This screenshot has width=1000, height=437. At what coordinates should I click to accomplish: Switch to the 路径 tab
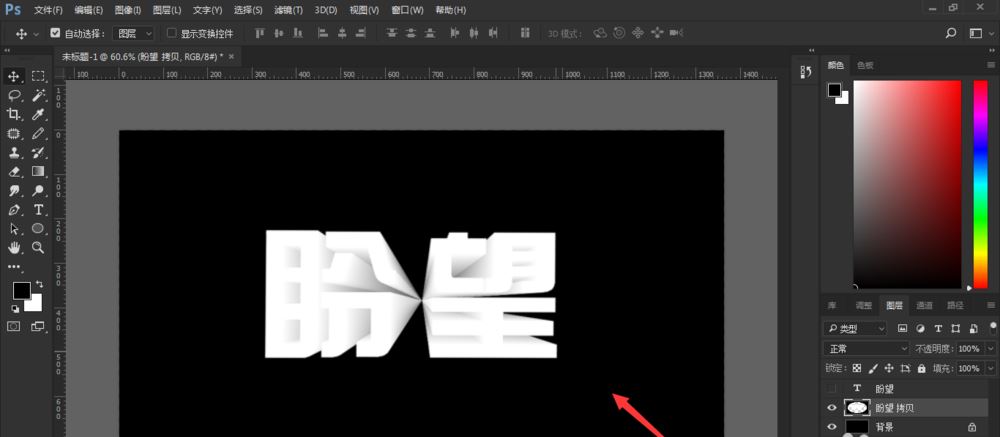tap(955, 305)
